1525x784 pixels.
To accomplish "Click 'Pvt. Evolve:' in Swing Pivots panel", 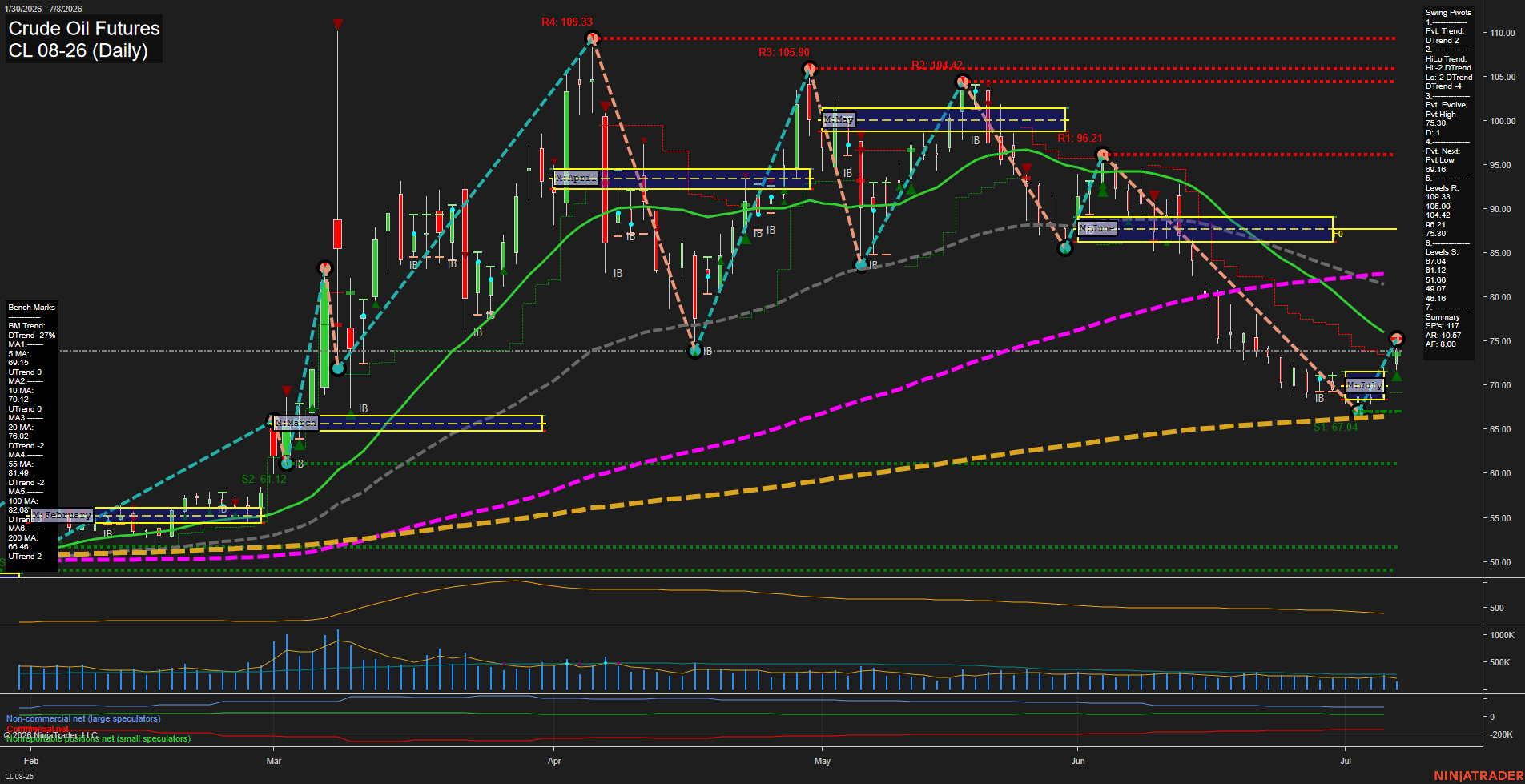I will 1447,105.
